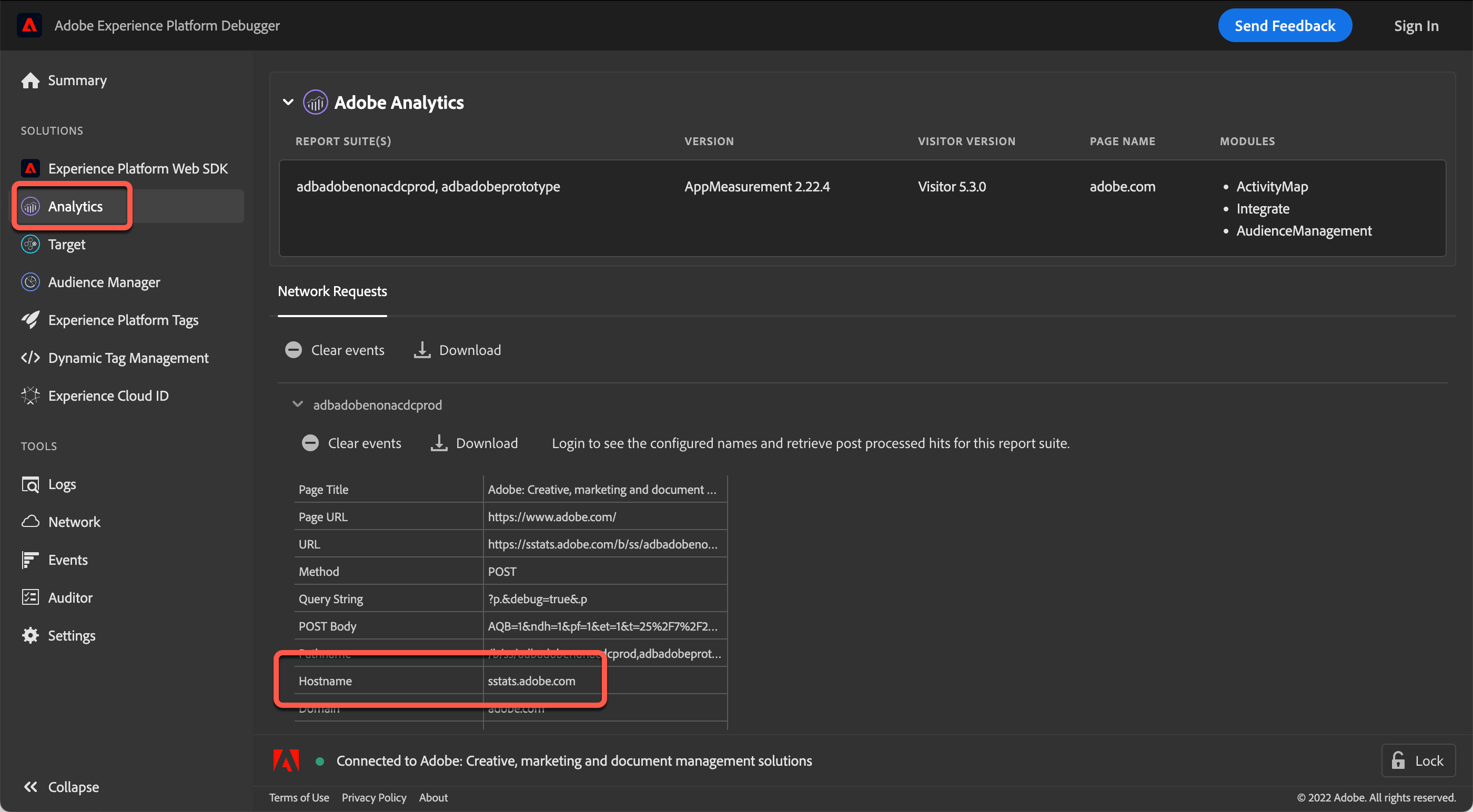Open the Settings gear
The image size is (1473, 812).
click(x=31, y=635)
